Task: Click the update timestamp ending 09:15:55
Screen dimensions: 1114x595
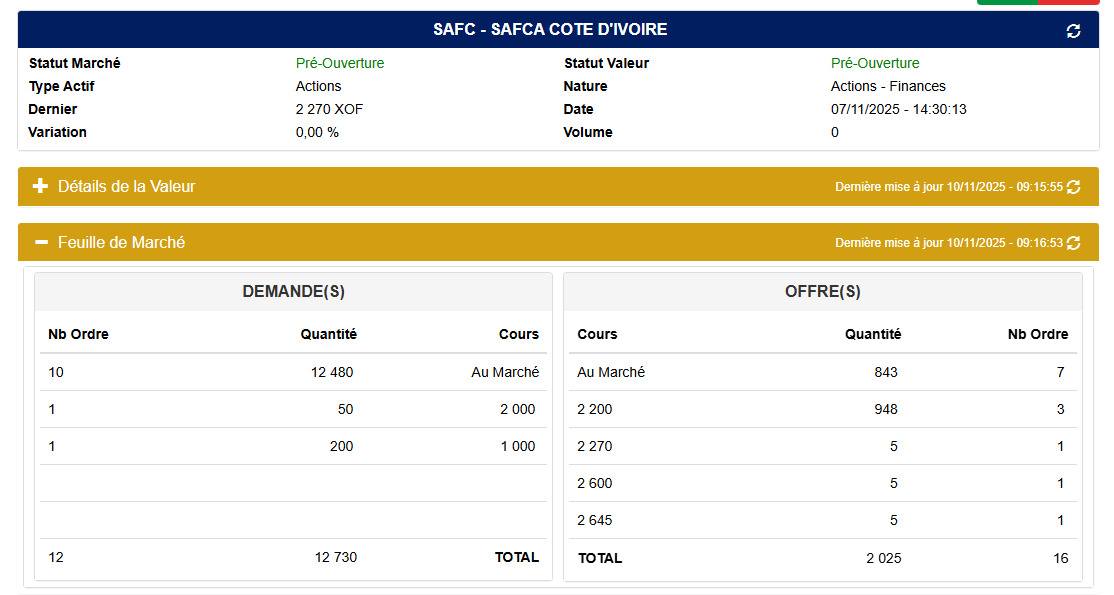Action: pos(948,187)
